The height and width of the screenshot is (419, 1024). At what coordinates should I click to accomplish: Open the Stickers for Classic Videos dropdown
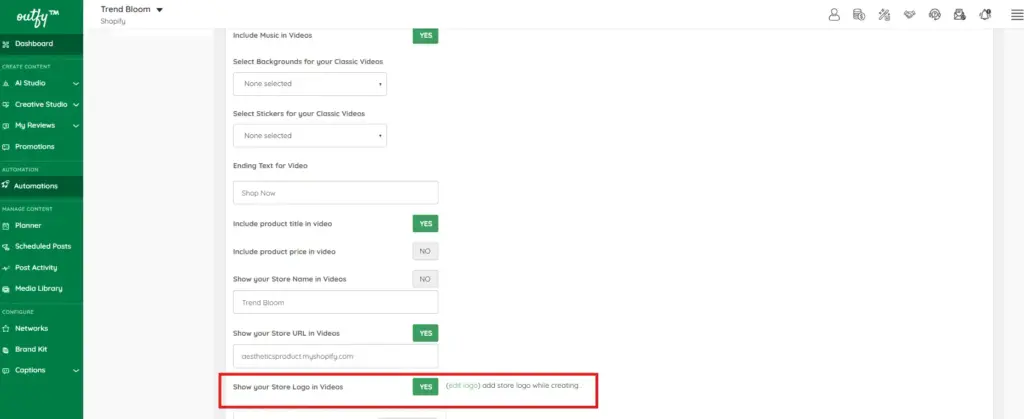[310, 136]
